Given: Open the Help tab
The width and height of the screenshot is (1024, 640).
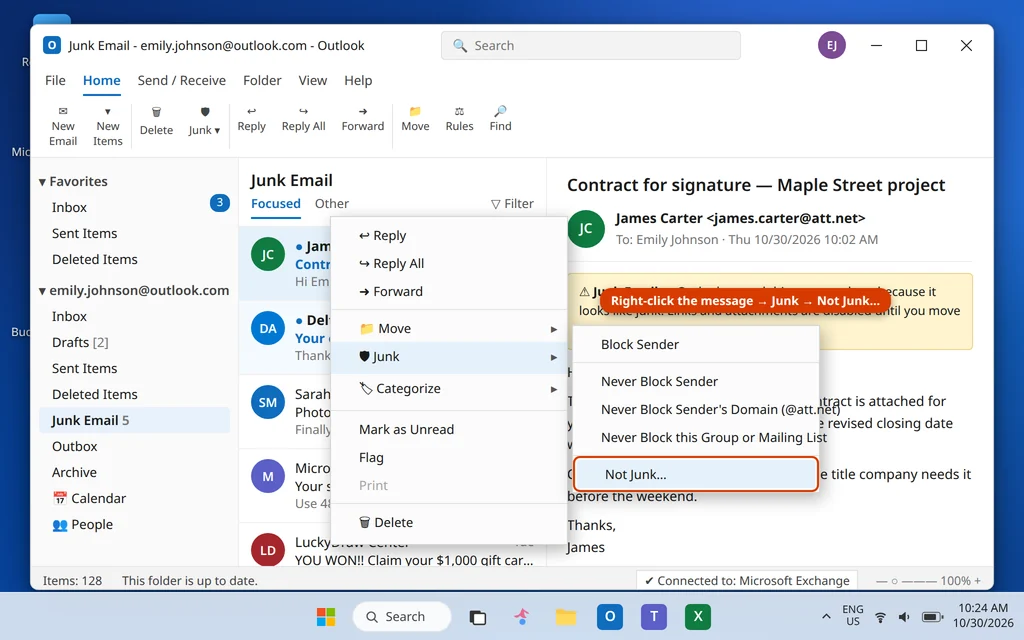Looking at the screenshot, I should [x=358, y=80].
